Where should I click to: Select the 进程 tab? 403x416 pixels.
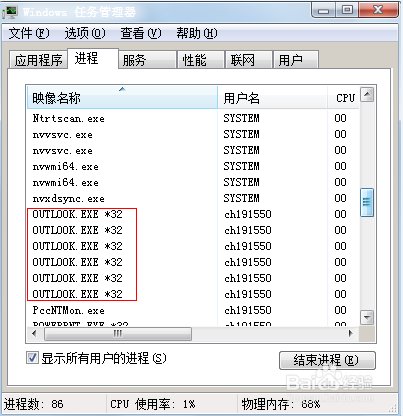(93, 59)
